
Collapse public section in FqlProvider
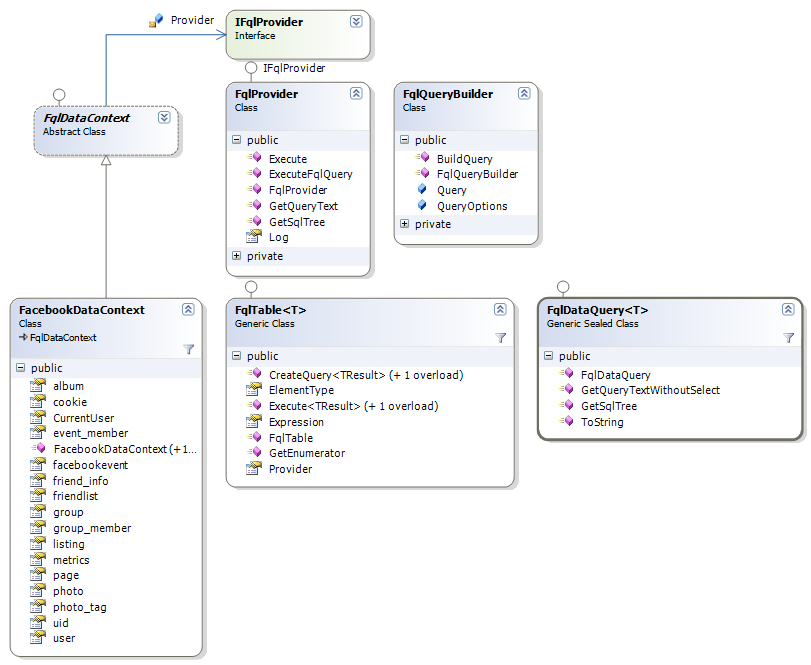[x=236, y=140]
